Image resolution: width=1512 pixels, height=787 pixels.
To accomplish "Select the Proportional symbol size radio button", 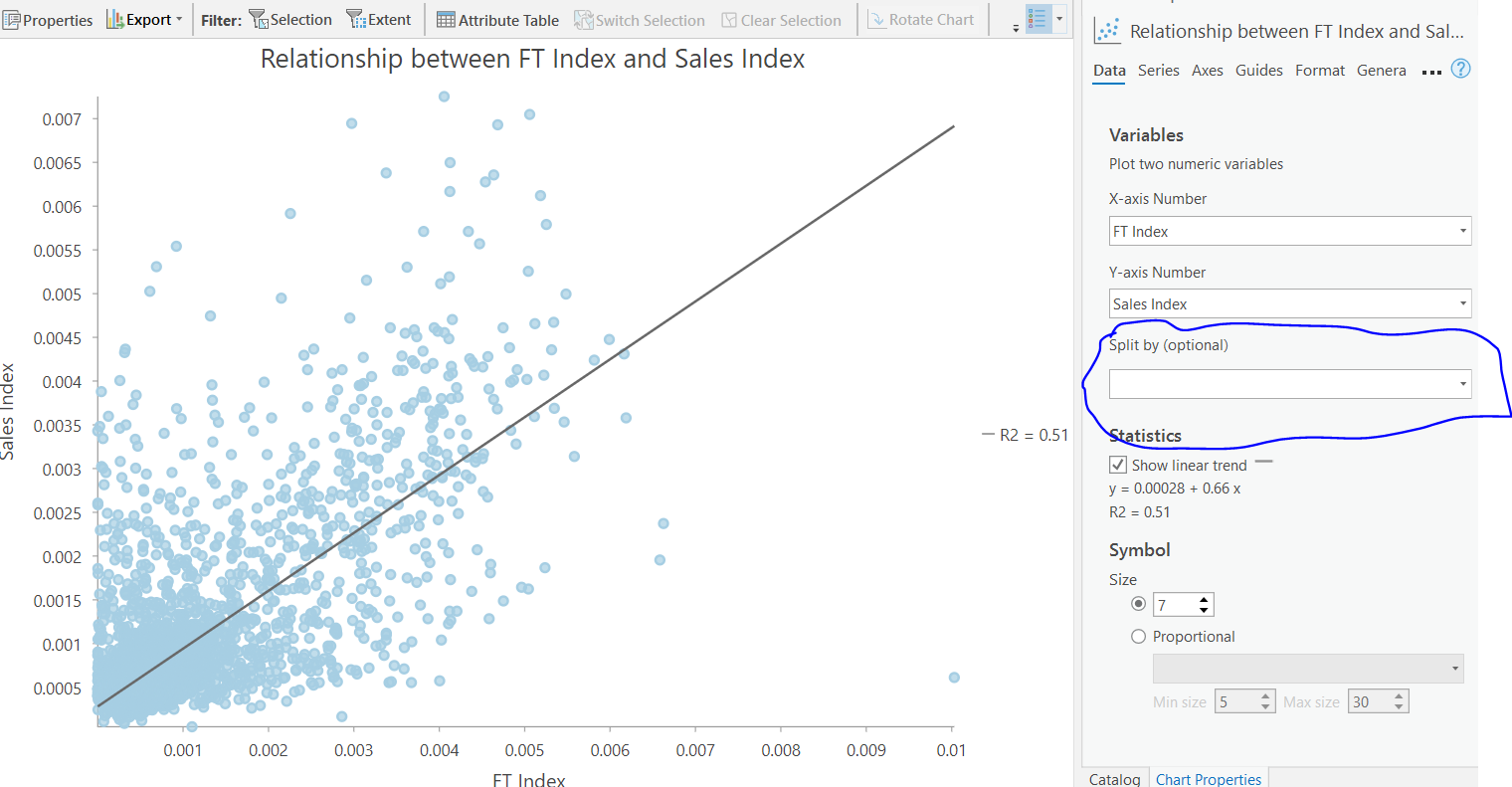I will (1138, 636).
